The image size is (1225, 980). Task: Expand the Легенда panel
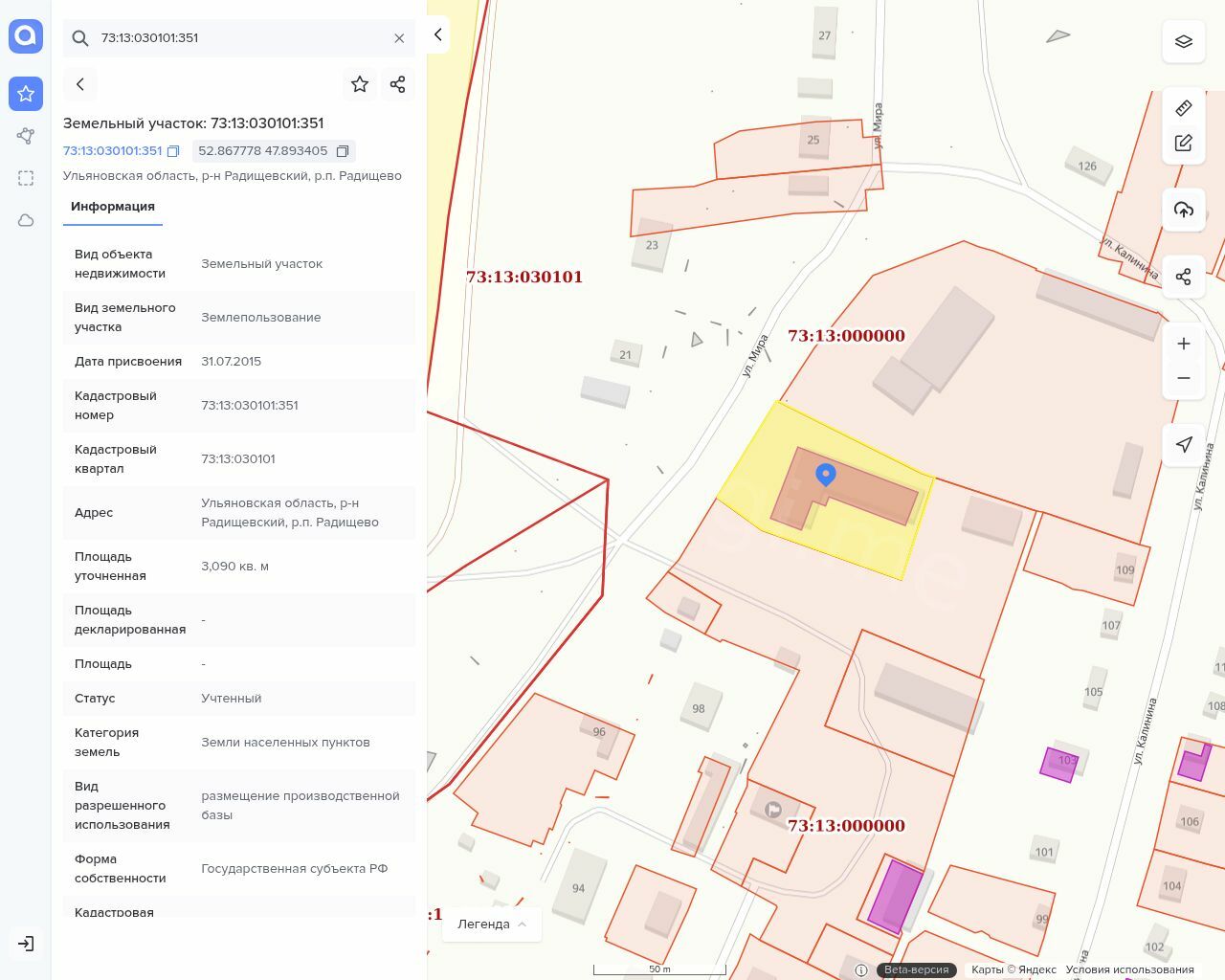click(x=492, y=924)
